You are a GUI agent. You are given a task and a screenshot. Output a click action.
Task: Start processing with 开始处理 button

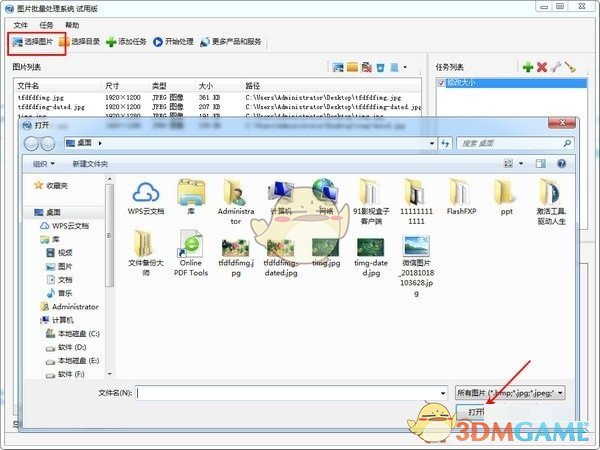click(173, 42)
